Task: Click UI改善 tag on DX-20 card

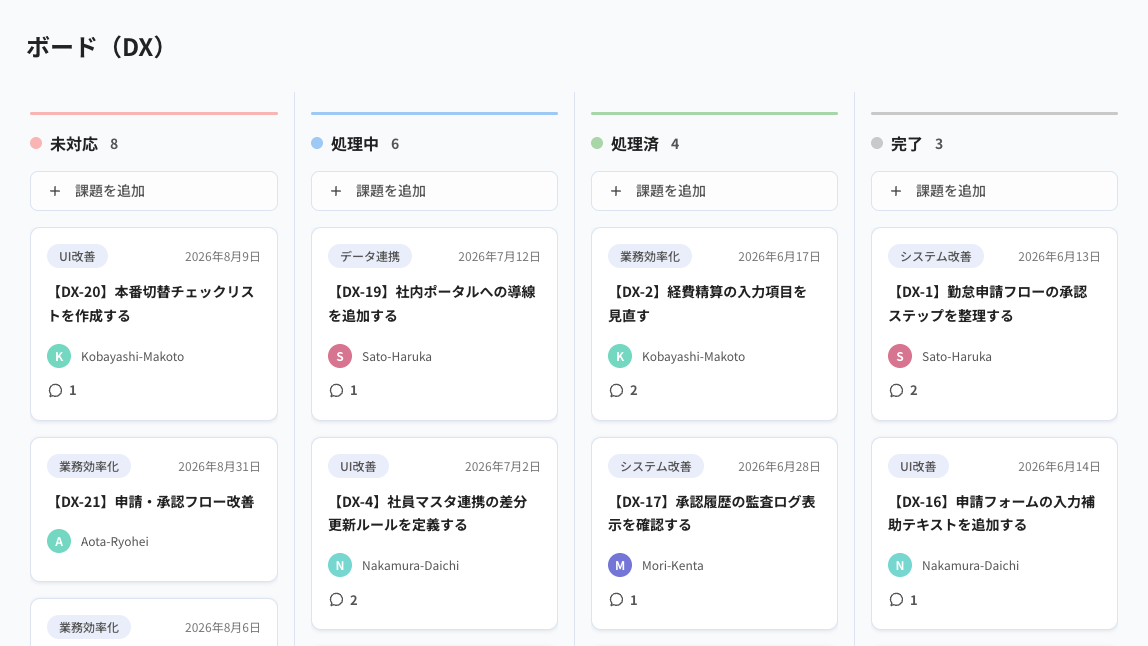Action: 78,256
